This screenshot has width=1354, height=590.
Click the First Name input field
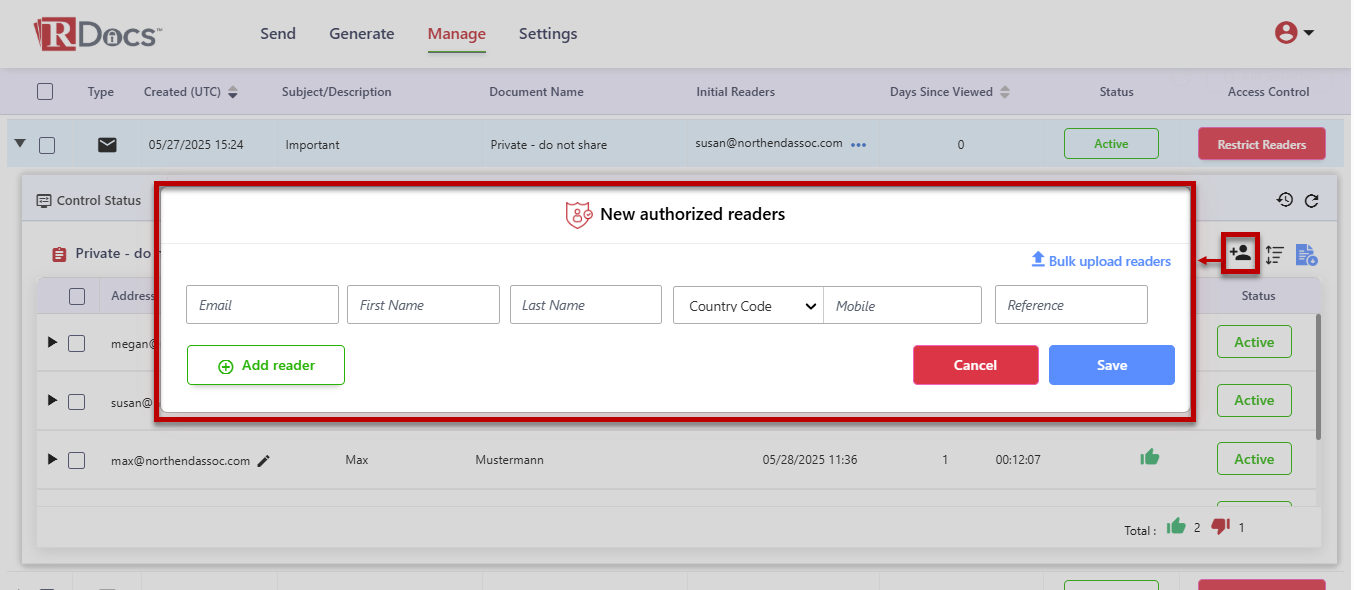coord(423,305)
